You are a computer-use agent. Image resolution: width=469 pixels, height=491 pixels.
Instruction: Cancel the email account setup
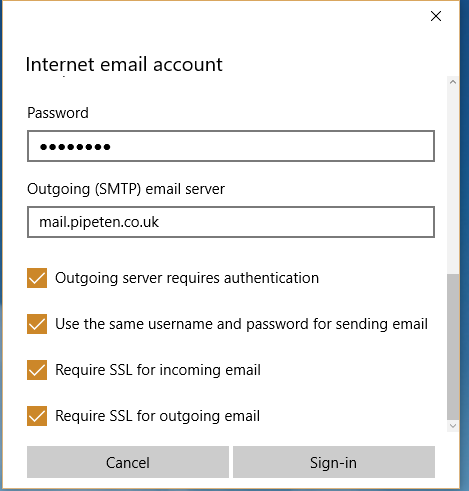(128, 462)
